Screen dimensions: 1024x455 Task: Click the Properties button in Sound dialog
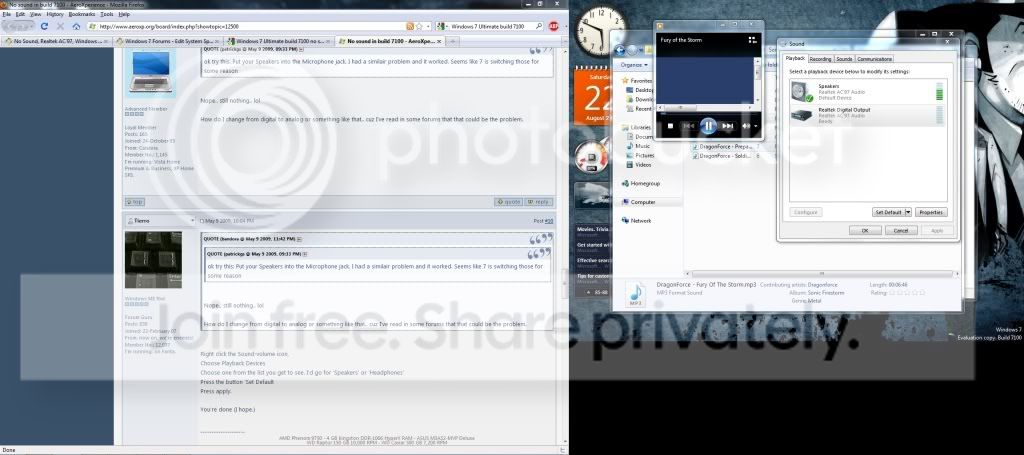coord(931,212)
